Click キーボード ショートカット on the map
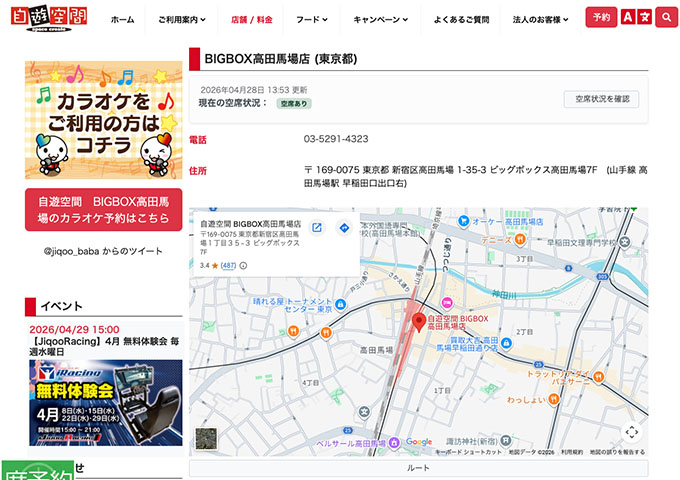The width and height of the screenshot is (680, 480). pos(468,452)
